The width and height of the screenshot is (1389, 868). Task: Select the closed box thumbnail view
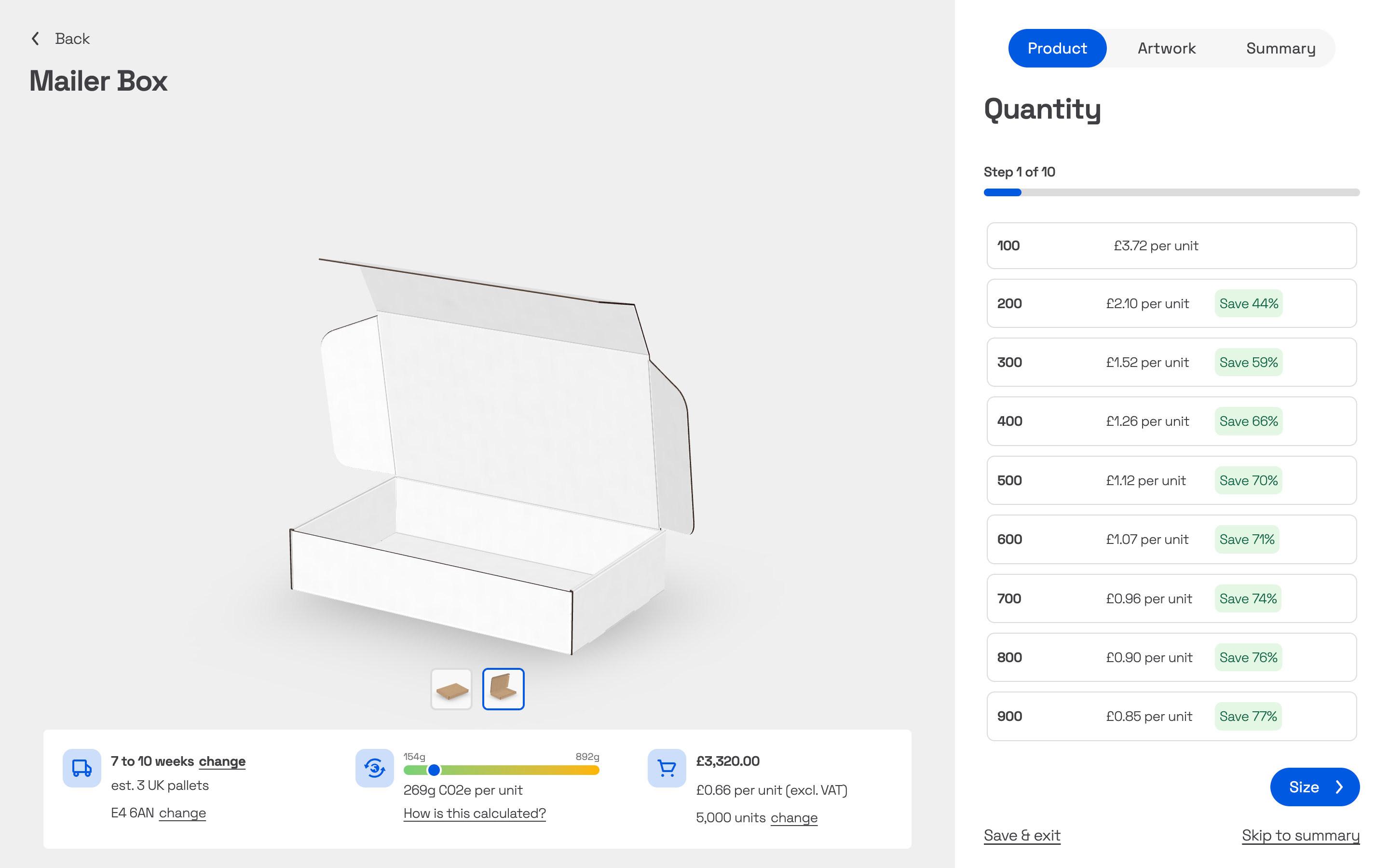tap(451, 689)
